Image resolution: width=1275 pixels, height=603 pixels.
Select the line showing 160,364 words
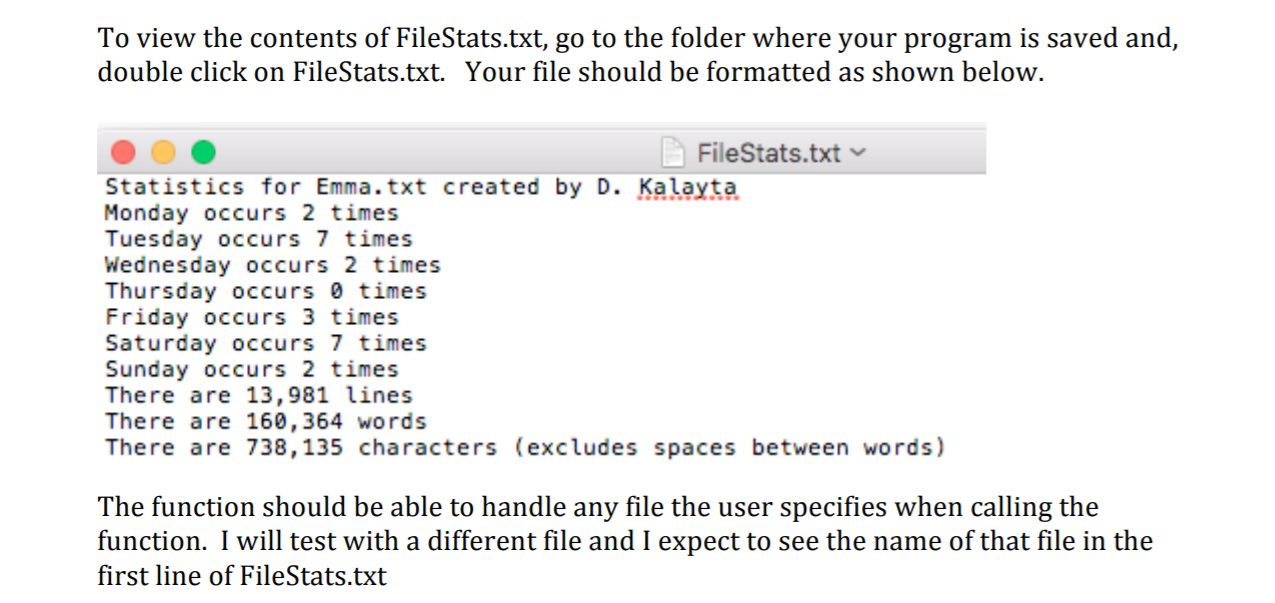(x=265, y=421)
